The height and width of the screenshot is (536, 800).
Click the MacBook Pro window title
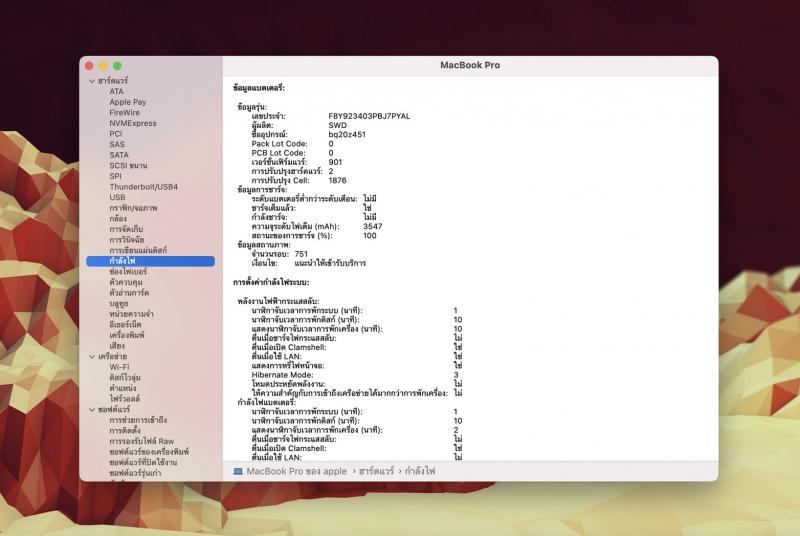[x=470, y=65]
